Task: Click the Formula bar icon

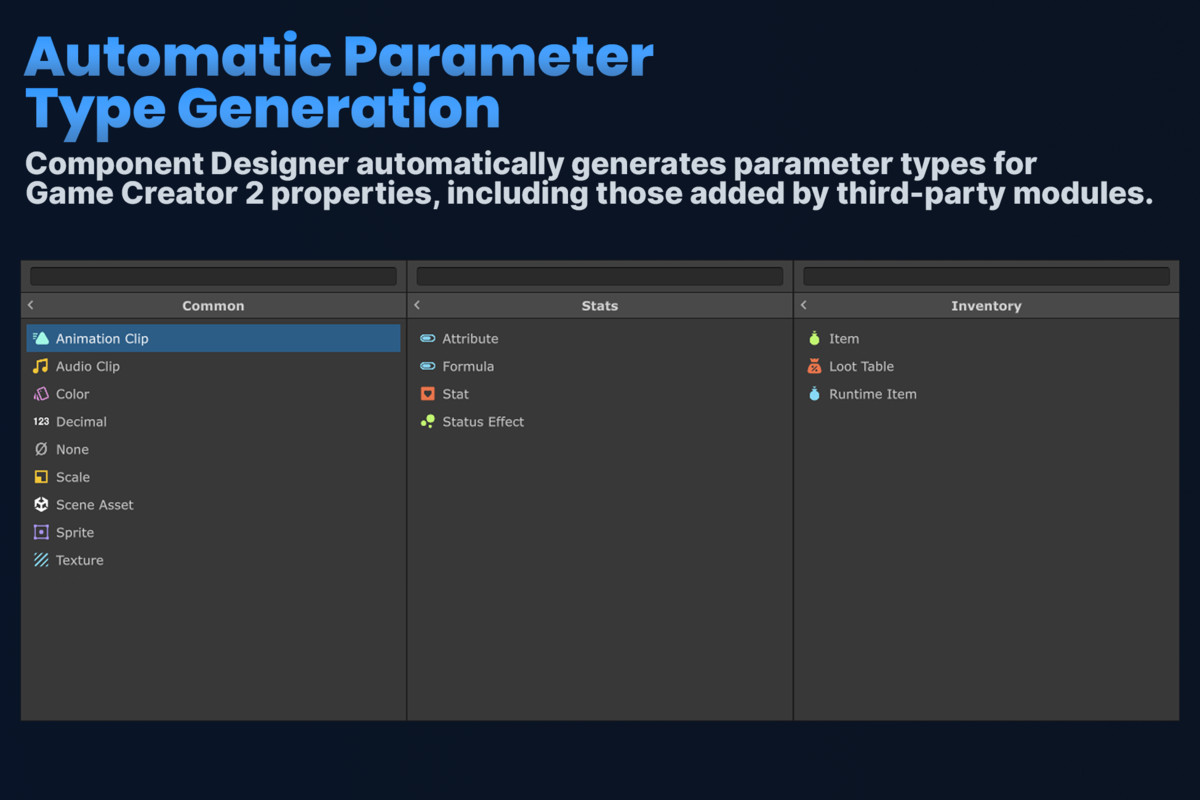Action: point(428,366)
